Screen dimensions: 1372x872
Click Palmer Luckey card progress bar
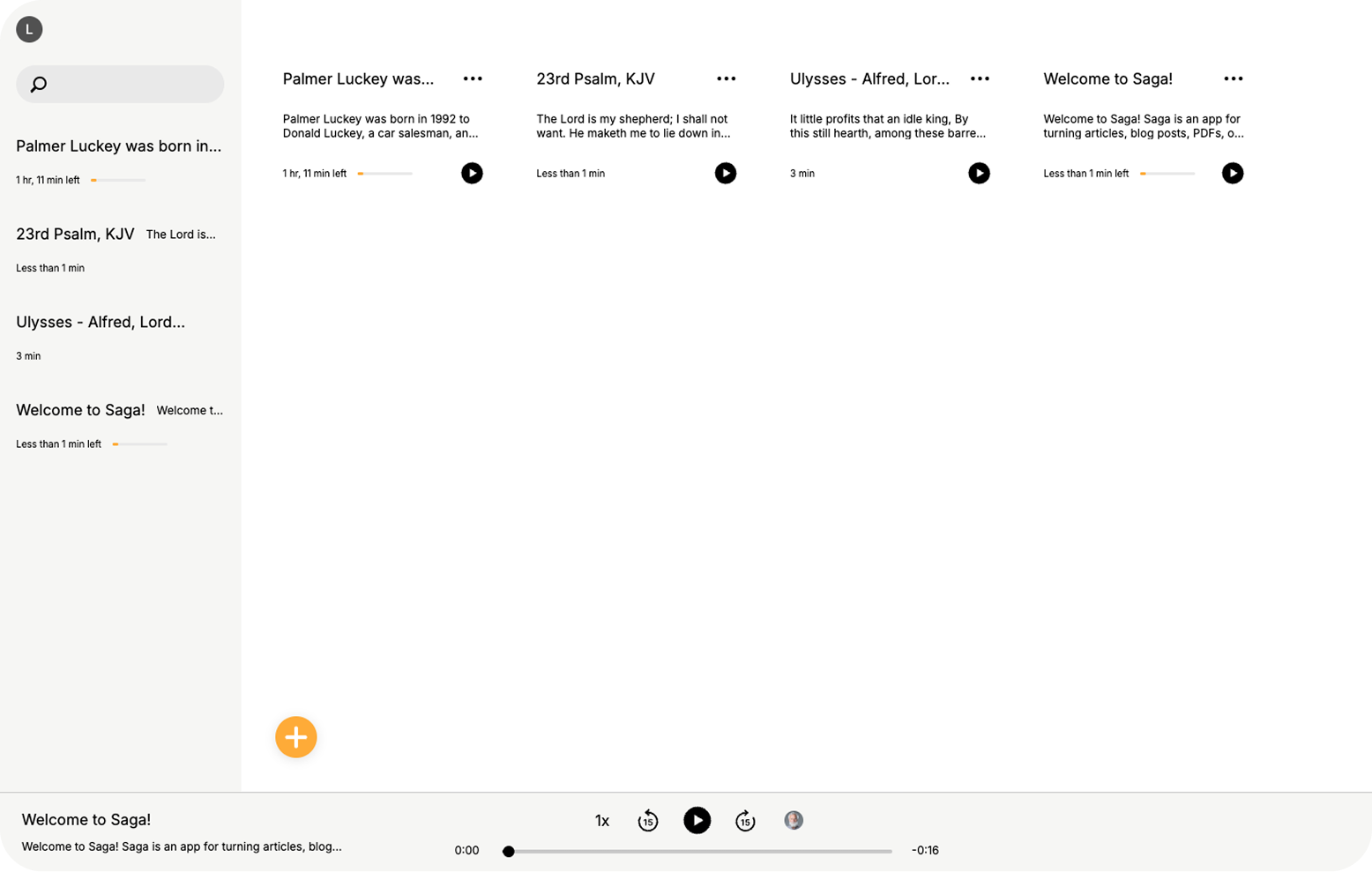(x=384, y=174)
